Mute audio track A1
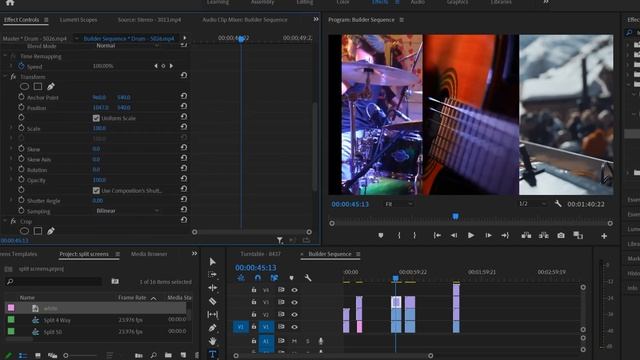Image resolution: width=640 pixels, height=360 pixels. [x=294, y=341]
